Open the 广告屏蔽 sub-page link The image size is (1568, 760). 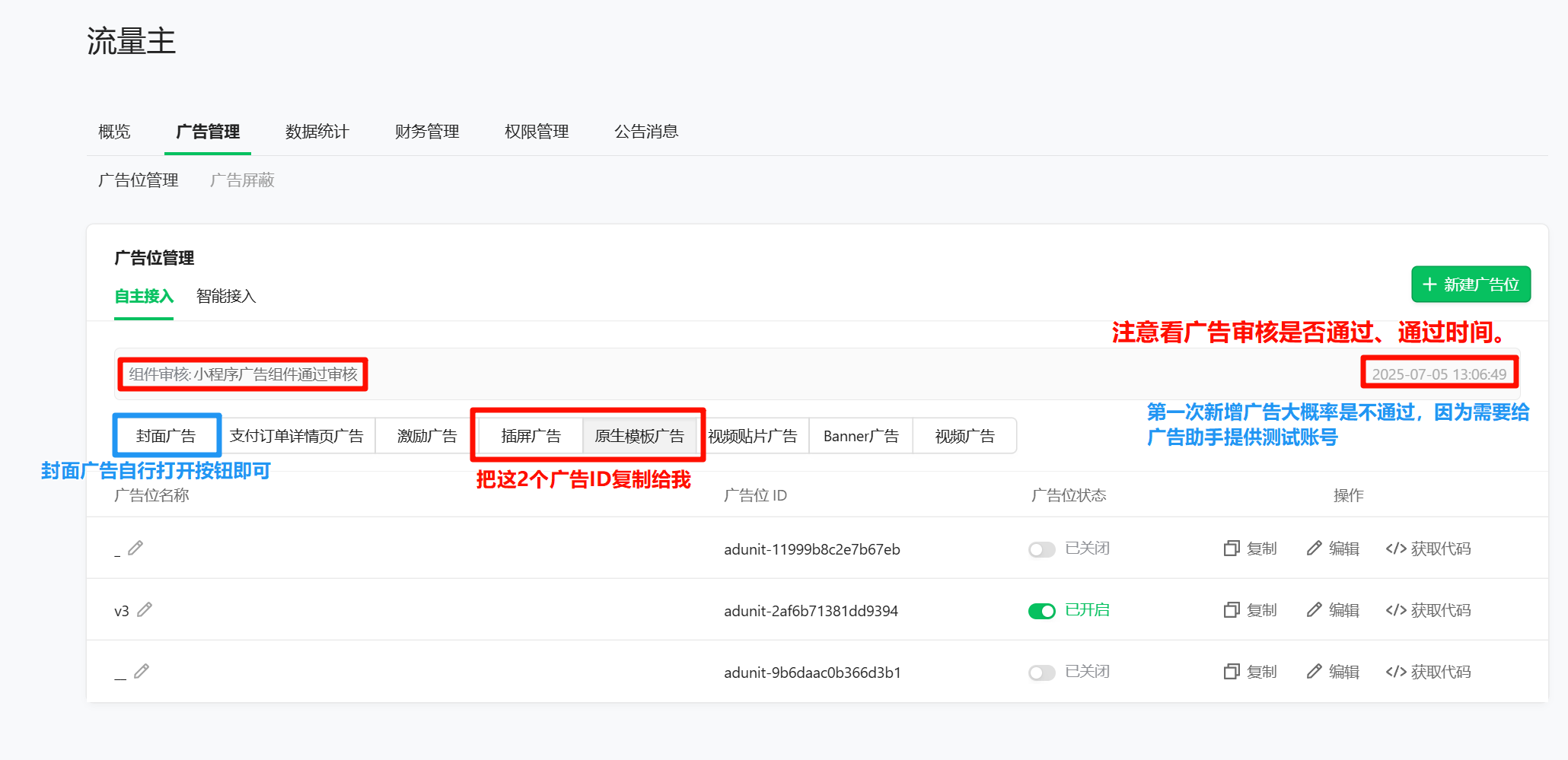242,180
